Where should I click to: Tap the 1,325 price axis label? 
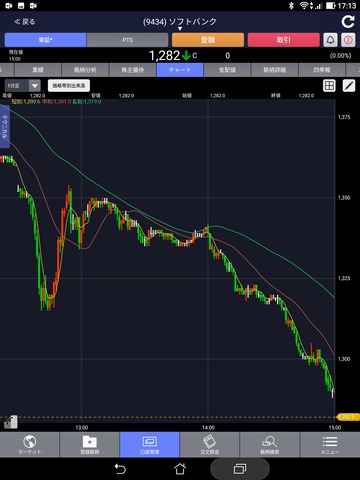coord(344,278)
